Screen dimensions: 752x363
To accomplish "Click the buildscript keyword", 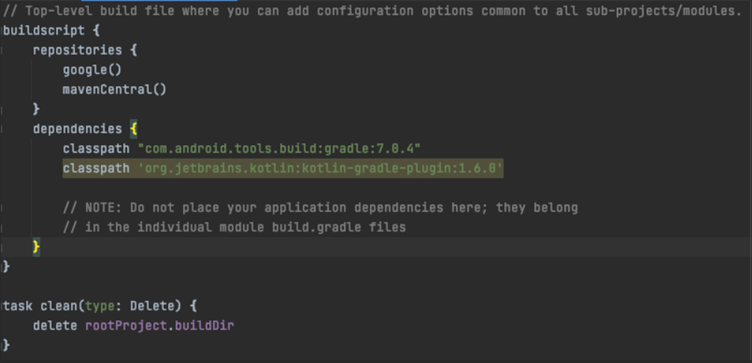I will (x=44, y=31).
